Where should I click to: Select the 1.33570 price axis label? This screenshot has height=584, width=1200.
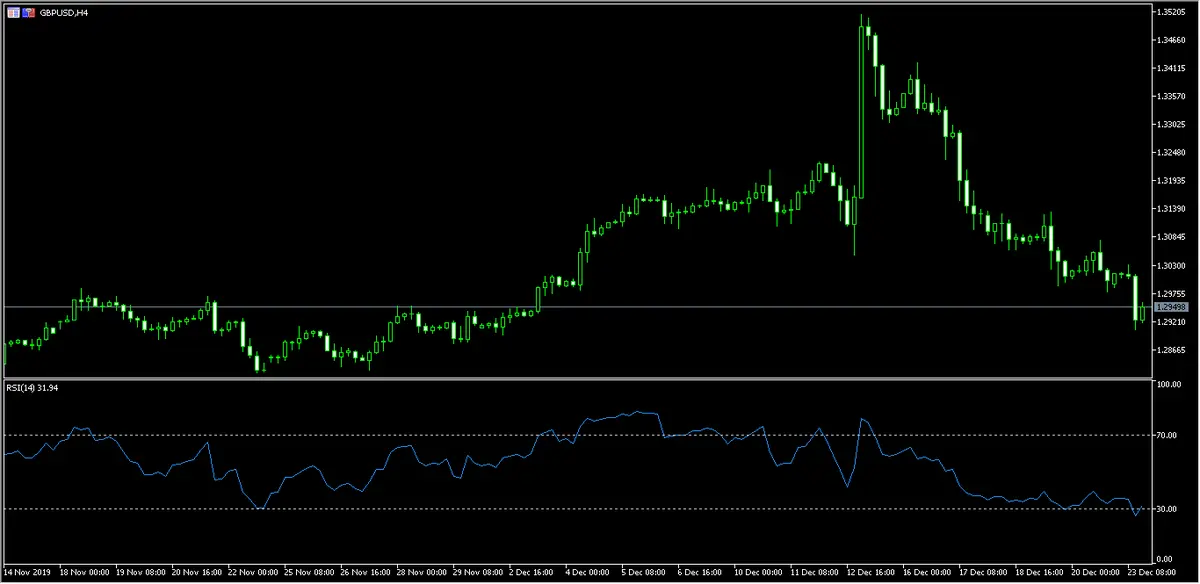(x=1170, y=96)
